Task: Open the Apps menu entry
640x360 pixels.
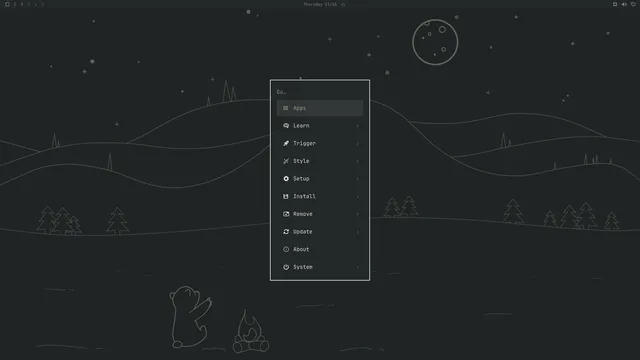Action: (320, 108)
